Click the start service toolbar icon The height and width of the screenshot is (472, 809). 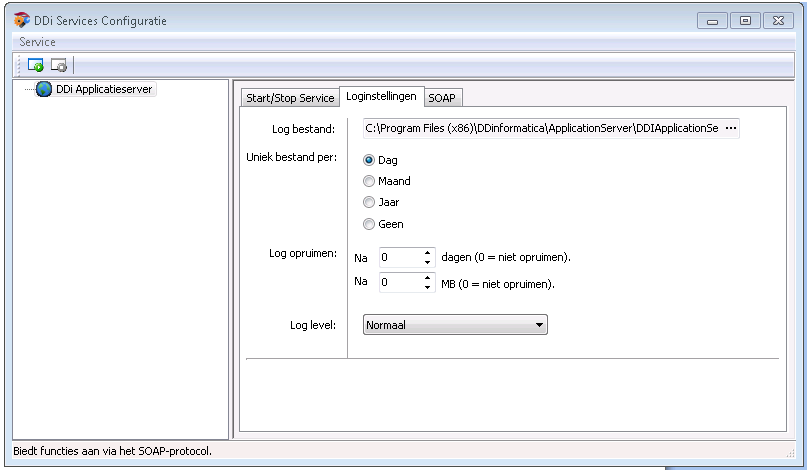35,66
